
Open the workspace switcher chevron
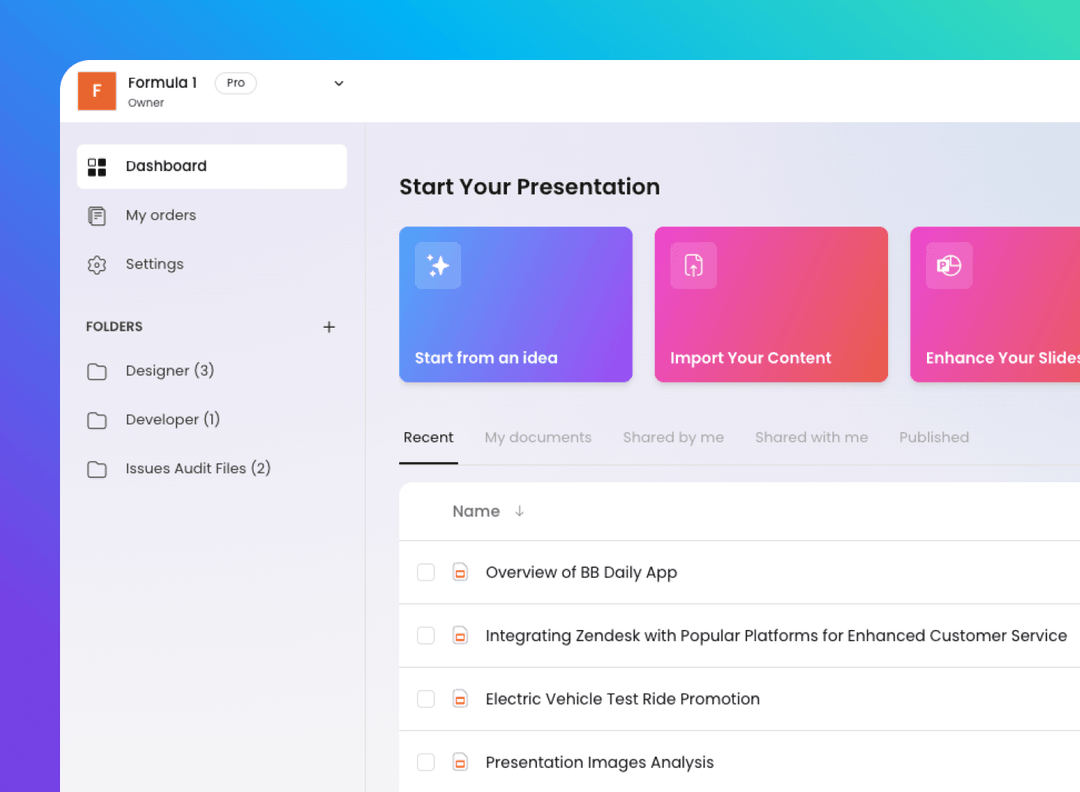click(338, 84)
